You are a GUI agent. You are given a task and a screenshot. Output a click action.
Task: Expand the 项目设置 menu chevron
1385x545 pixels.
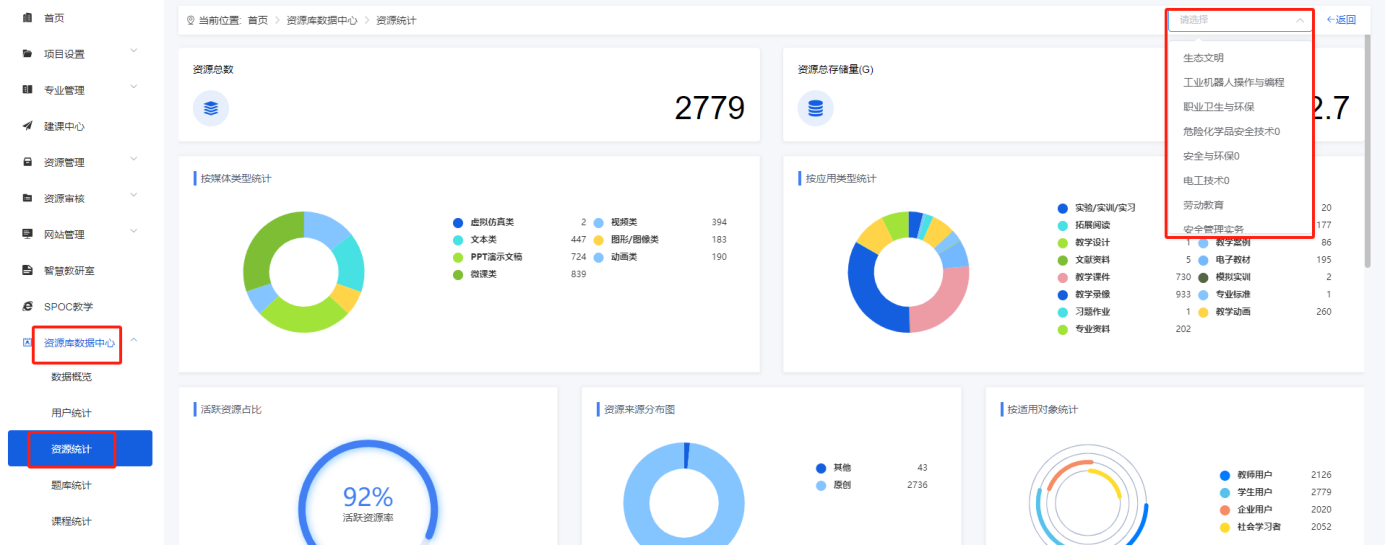pyautogui.click(x=134, y=52)
